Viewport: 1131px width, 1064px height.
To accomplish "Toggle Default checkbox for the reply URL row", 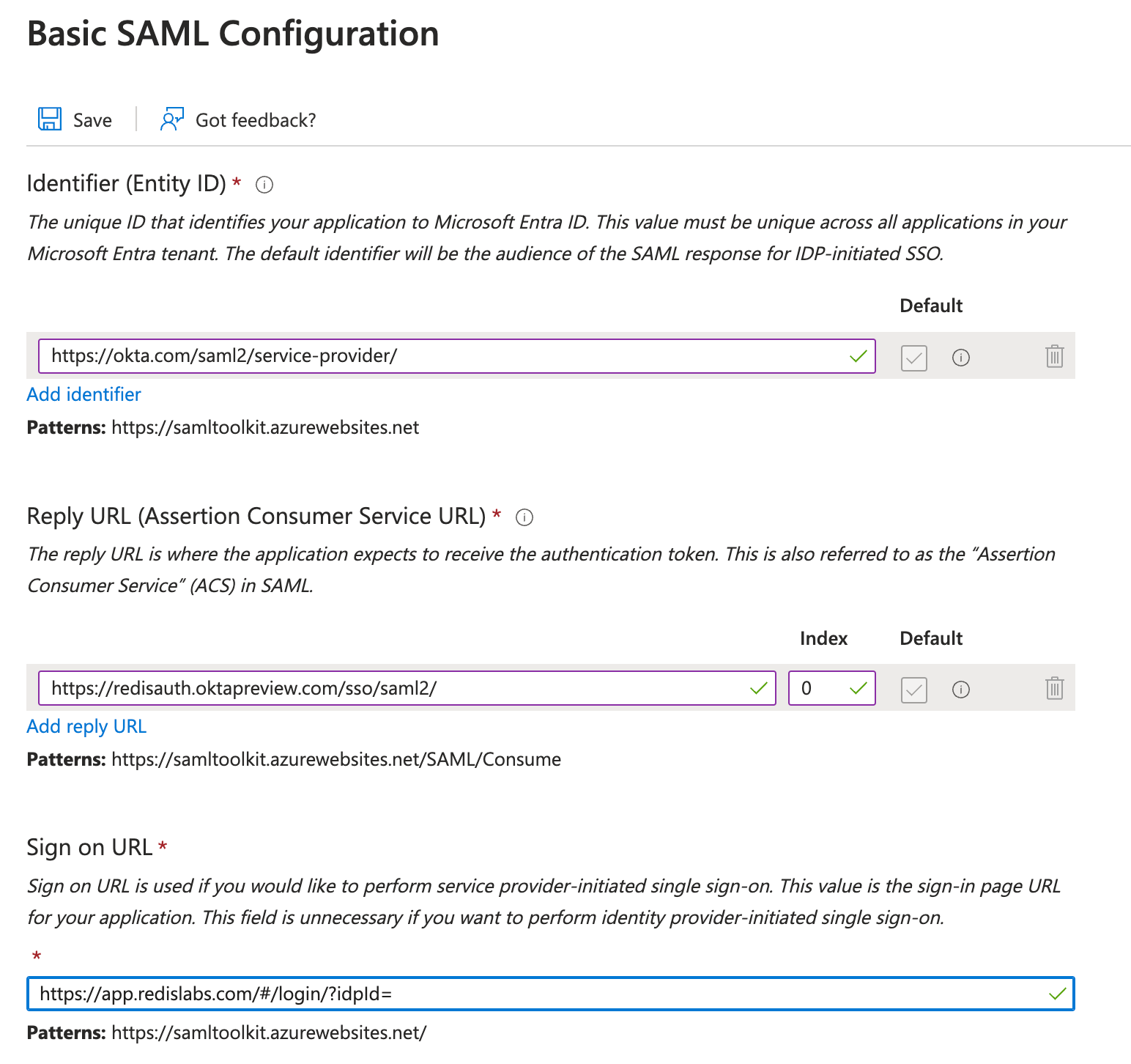I will (913, 690).
